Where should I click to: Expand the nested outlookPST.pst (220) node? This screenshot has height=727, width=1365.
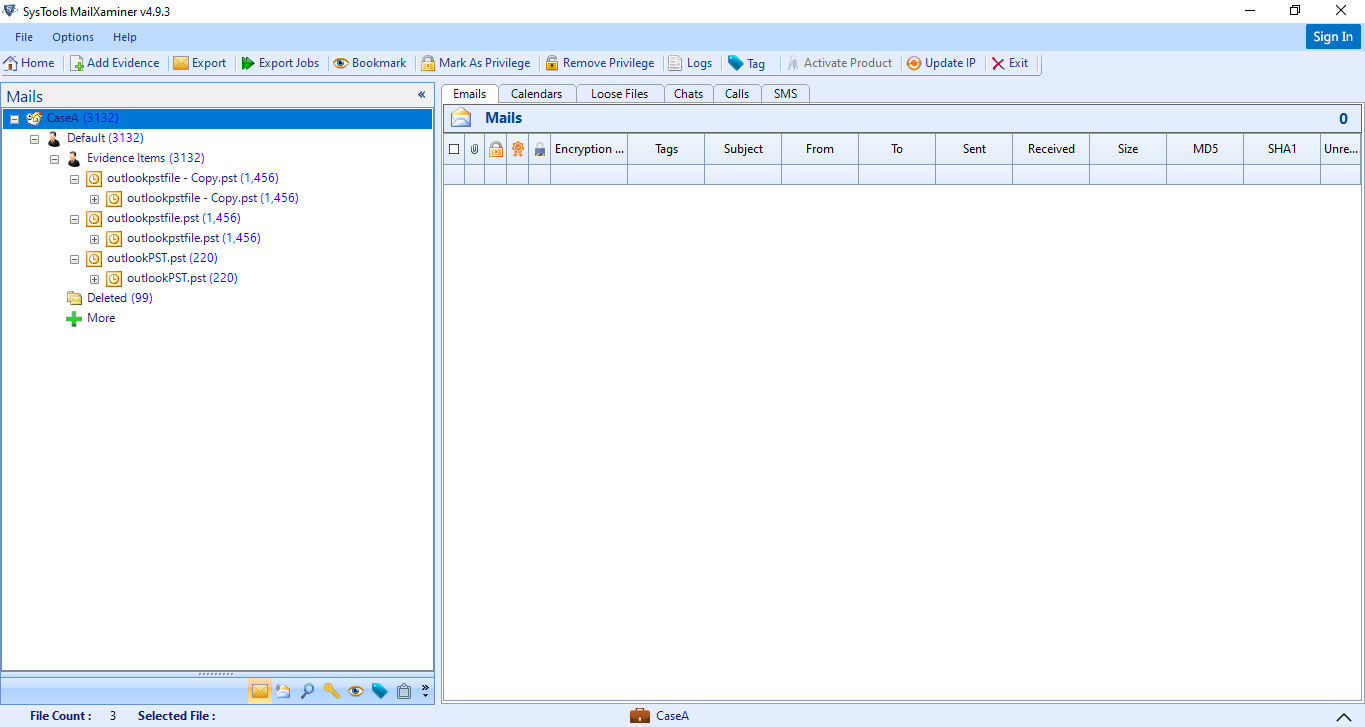pos(94,279)
